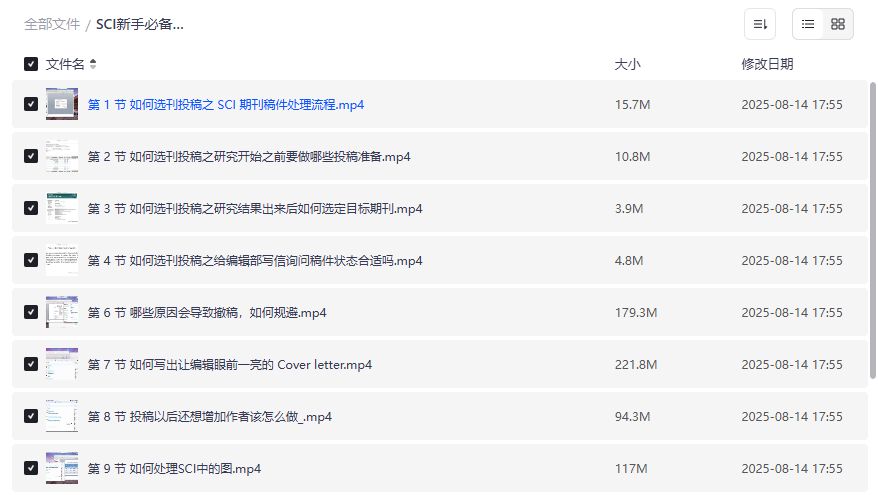Screen dimensions: 878x495
Task: Click the 第 4 节 video thumbnail
Action: (x=62, y=260)
